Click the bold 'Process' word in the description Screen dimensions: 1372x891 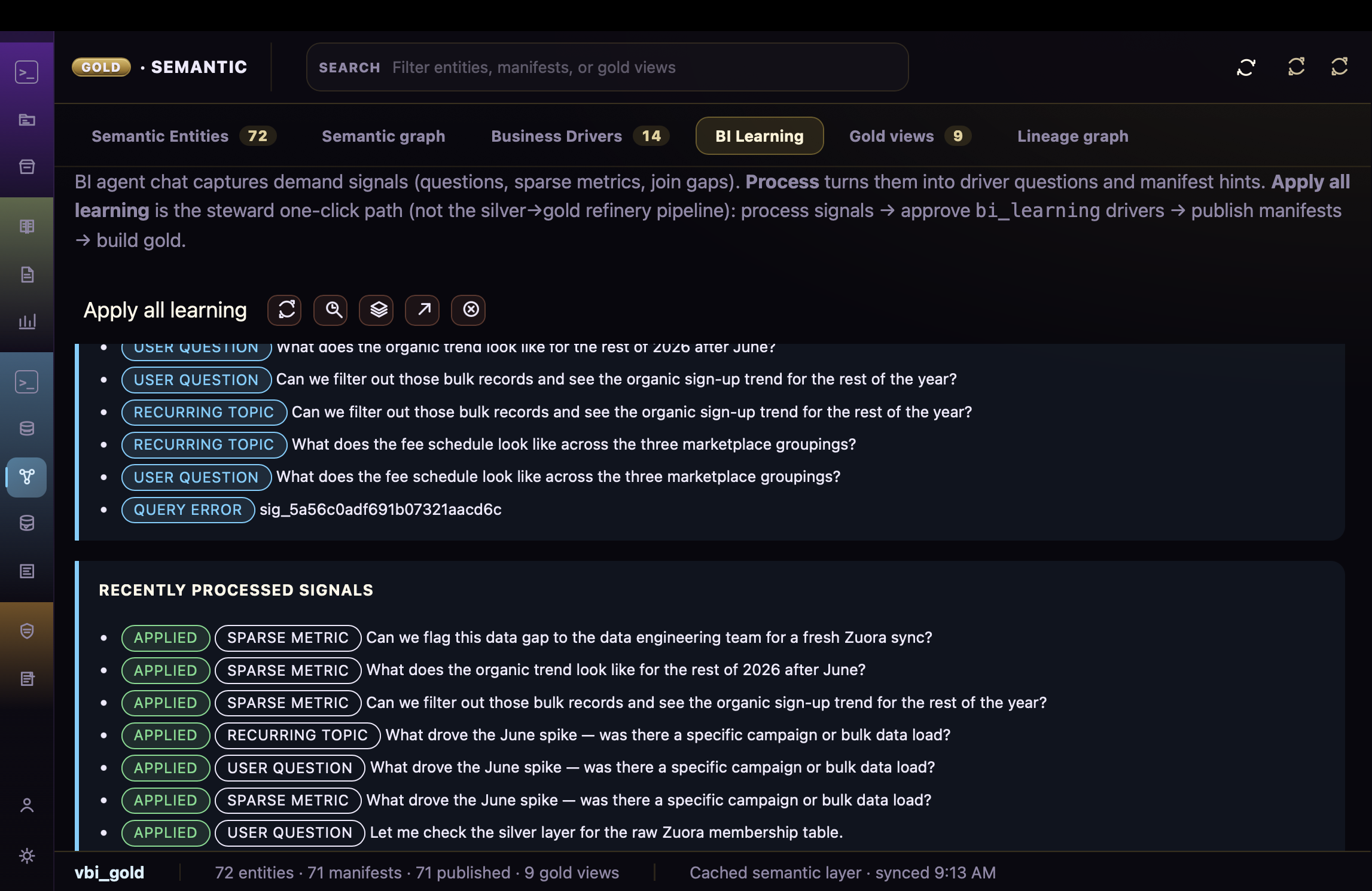(x=782, y=182)
